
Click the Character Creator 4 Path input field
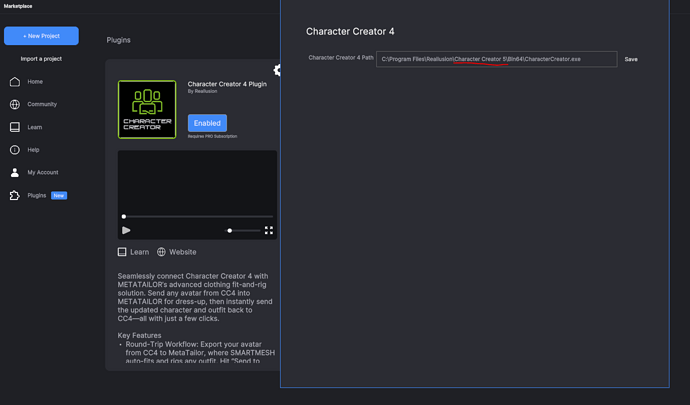[497, 59]
